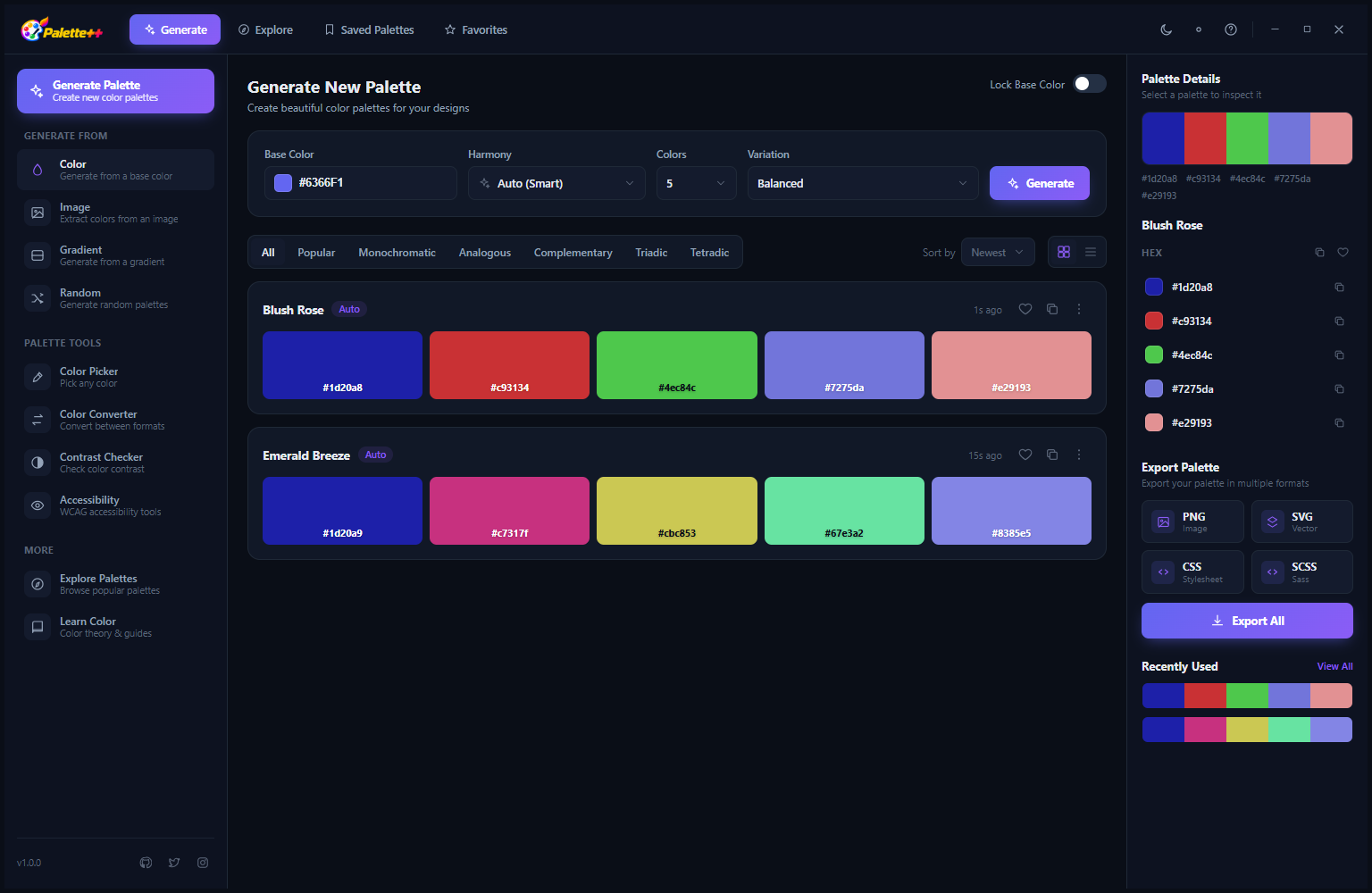The height and width of the screenshot is (893, 1372).
Task: Open Image extraction option in sidebar
Action: tap(115, 213)
